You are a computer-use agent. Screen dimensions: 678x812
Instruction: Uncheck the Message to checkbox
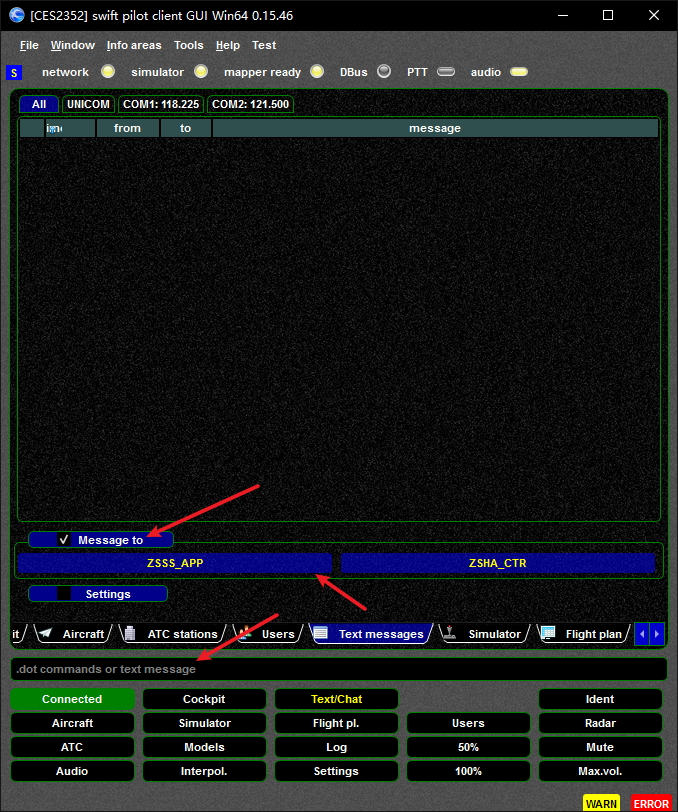point(64,540)
